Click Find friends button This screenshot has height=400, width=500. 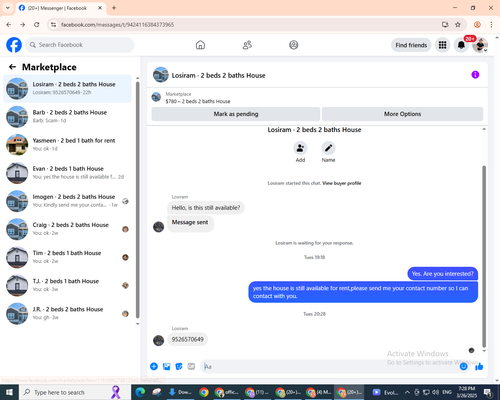click(x=411, y=45)
